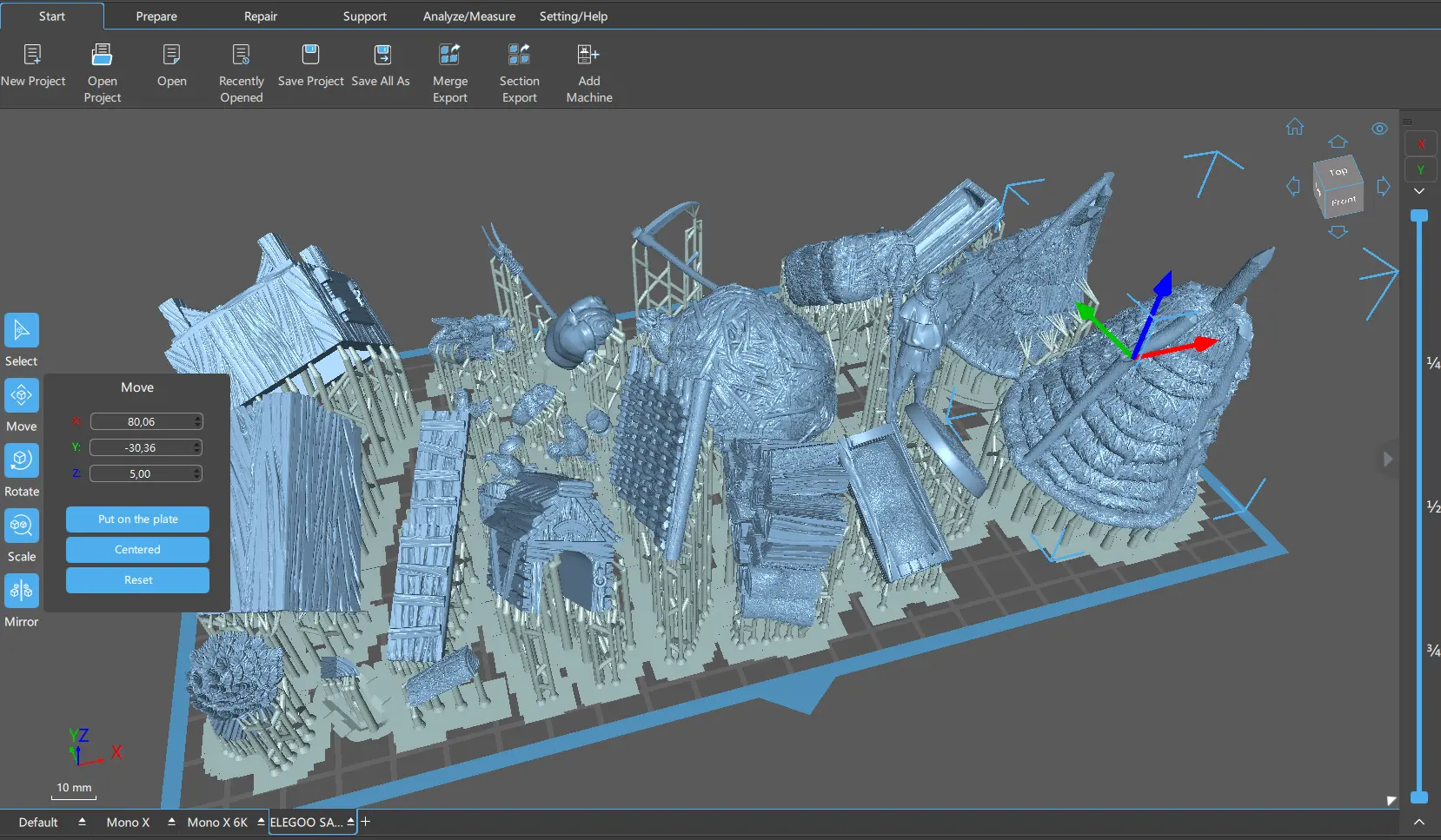This screenshot has height=840, width=1441.
Task: Toggle the red X axis button
Action: (x=1421, y=144)
